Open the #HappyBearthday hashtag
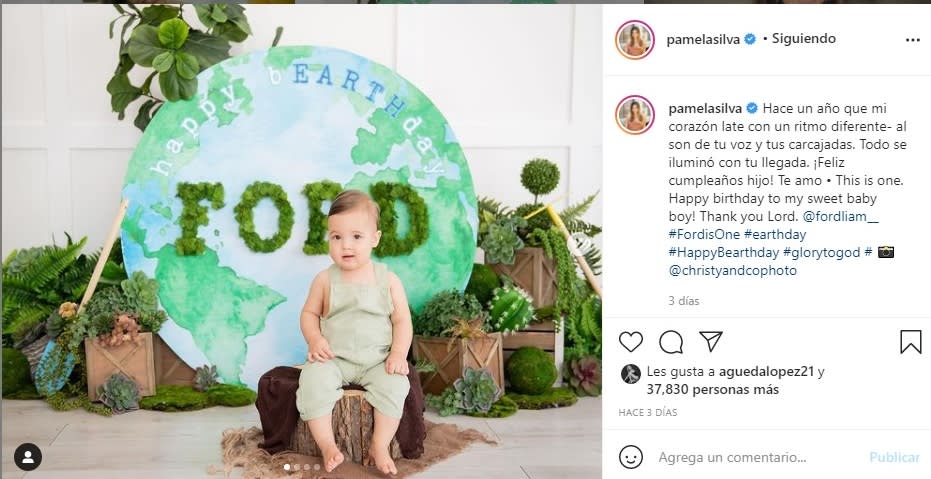This screenshot has width=931, height=479. [x=724, y=252]
